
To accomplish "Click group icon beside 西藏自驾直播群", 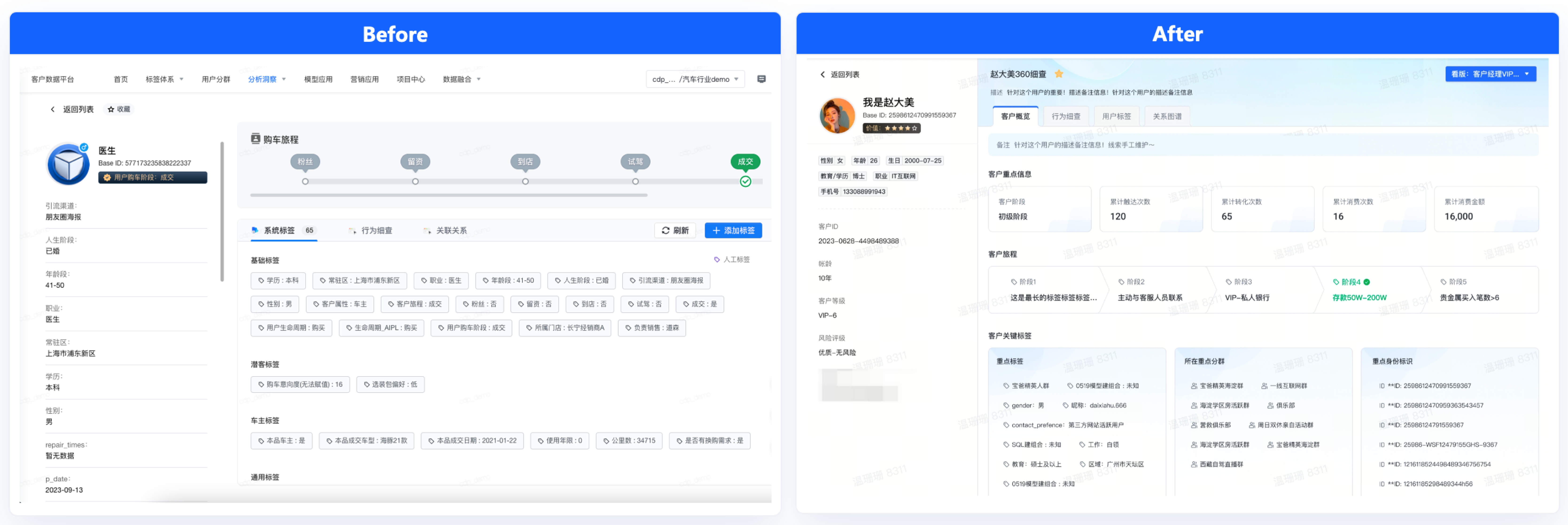I will [1194, 464].
